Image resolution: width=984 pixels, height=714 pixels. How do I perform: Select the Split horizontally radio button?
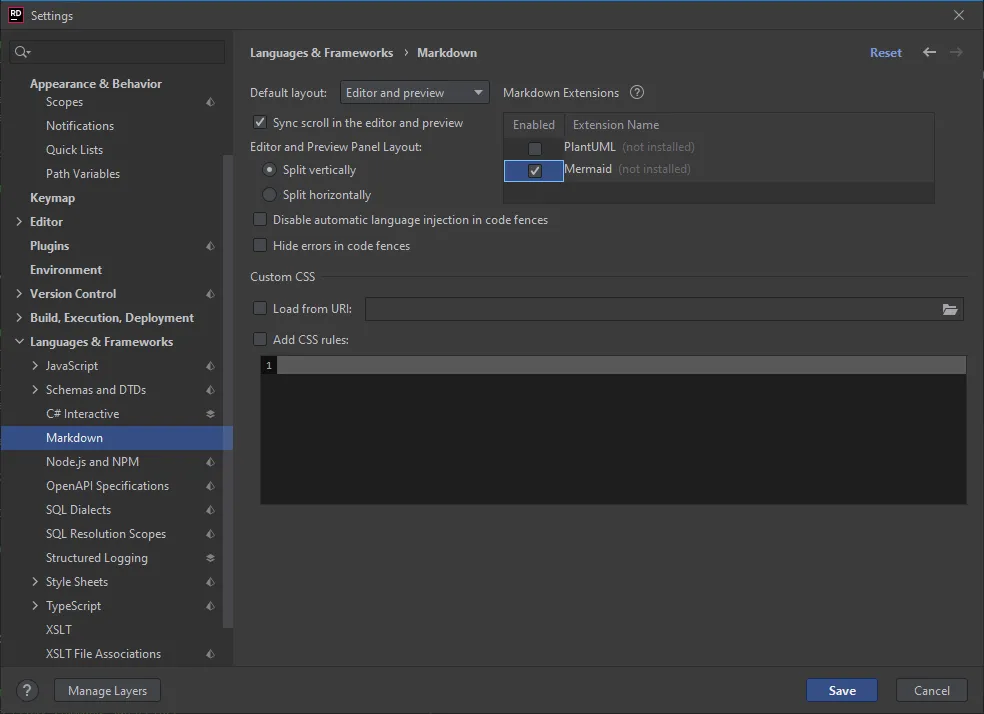(x=269, y=194)
